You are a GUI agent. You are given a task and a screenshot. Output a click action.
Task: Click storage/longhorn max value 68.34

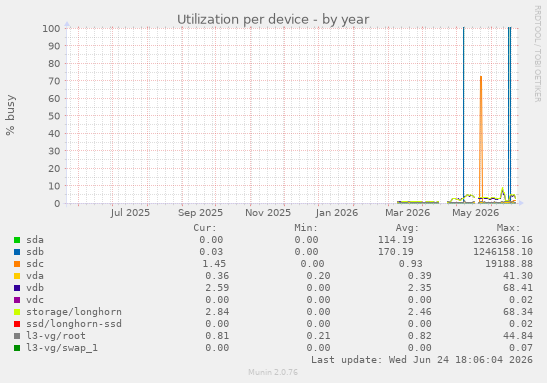(x=518, y=312)
